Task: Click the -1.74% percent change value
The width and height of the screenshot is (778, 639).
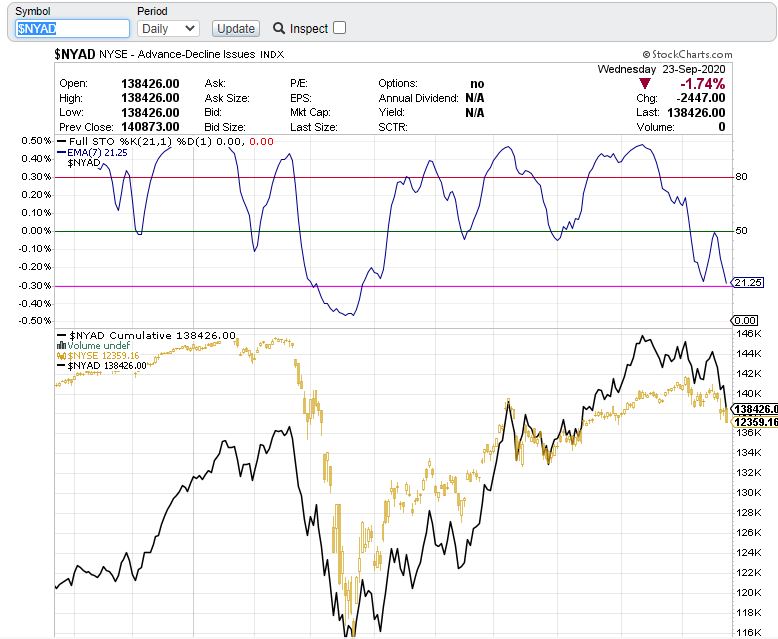Action: 702,83
